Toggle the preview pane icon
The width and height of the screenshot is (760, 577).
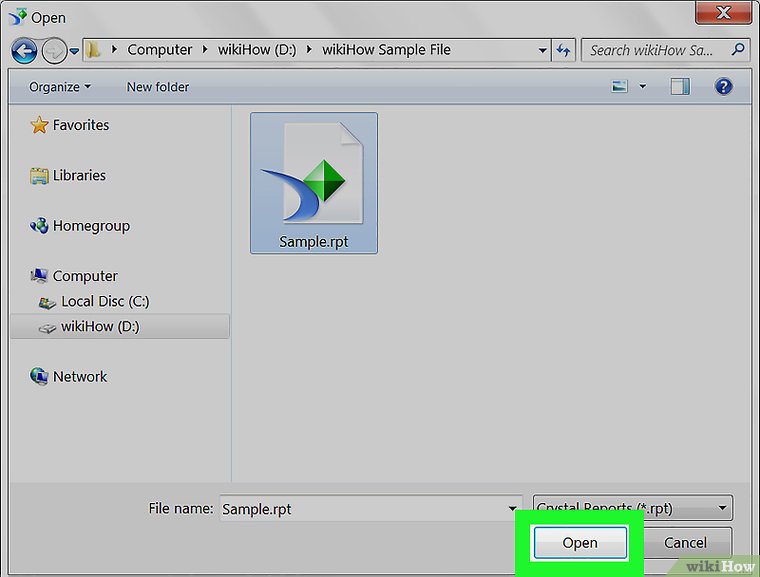[681, 87]
